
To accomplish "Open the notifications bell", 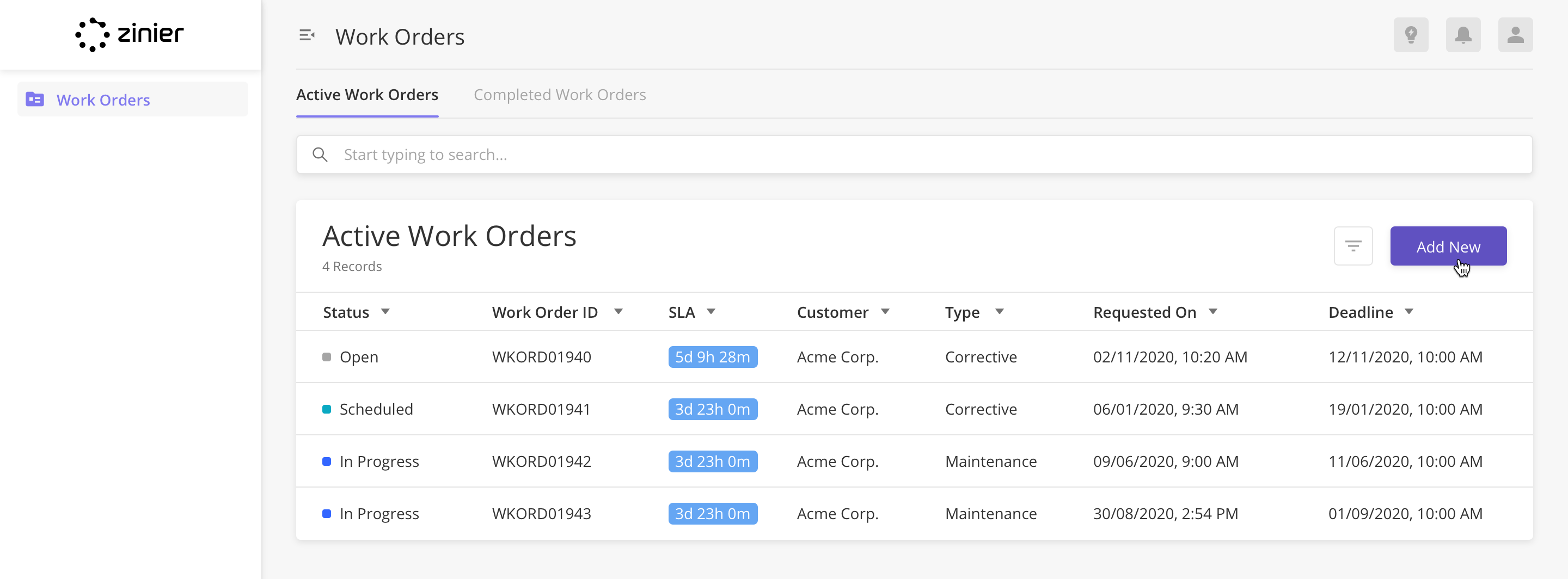I will click(1463, 35).
